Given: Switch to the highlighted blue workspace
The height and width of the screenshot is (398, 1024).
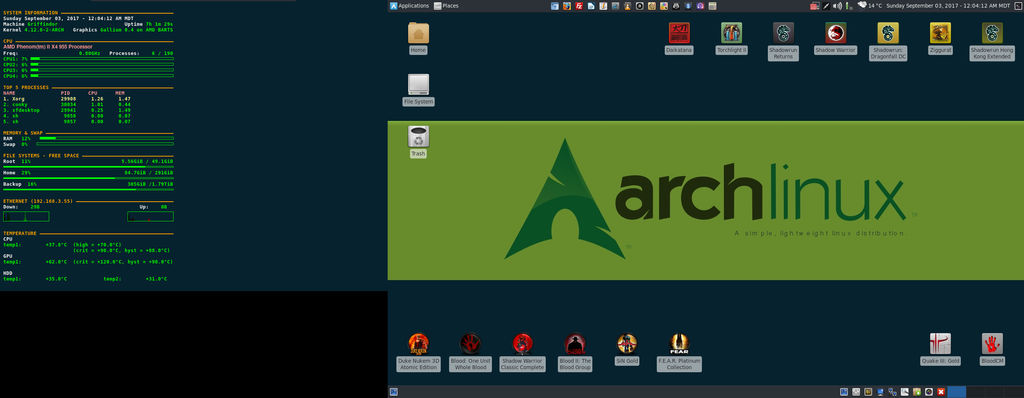Looking at the screenshot, I should tap(957, 392).
